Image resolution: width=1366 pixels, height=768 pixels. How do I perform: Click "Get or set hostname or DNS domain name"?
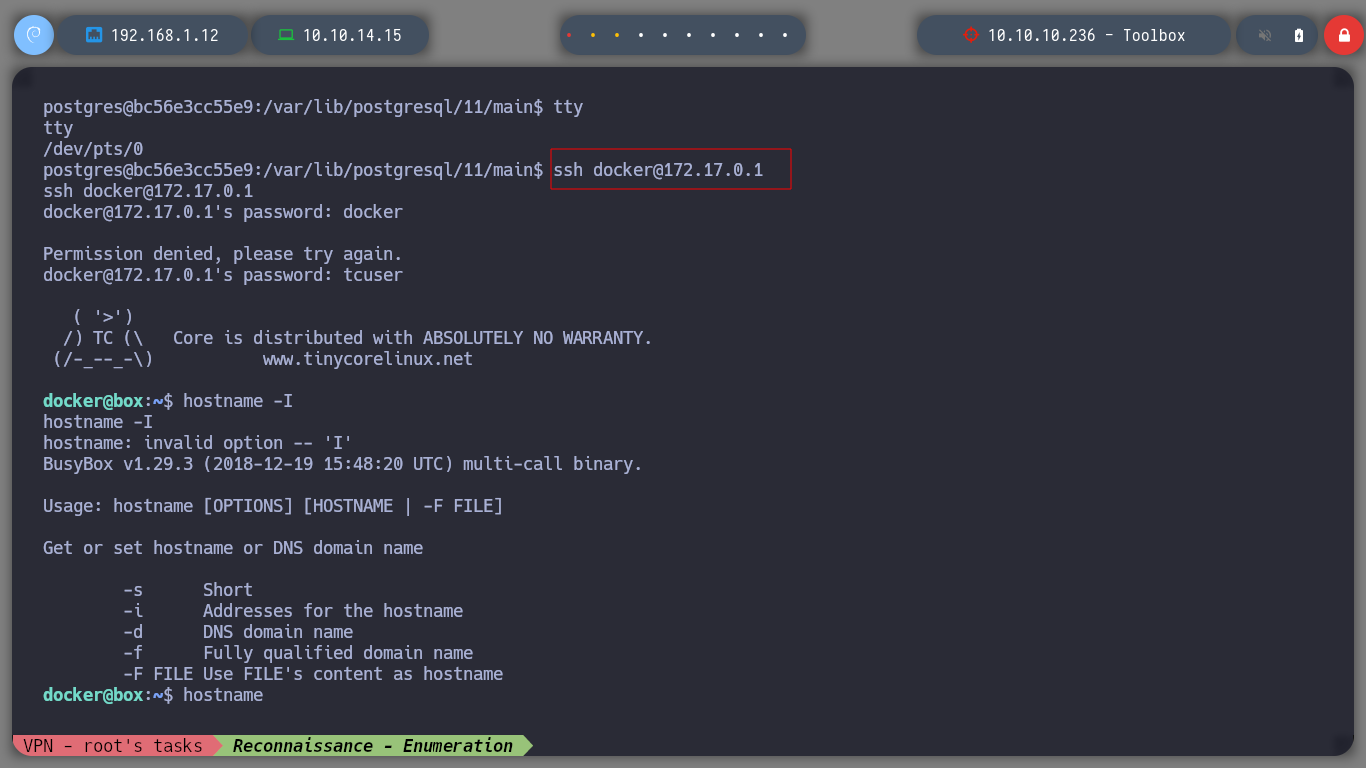click(x=233, y=548)
